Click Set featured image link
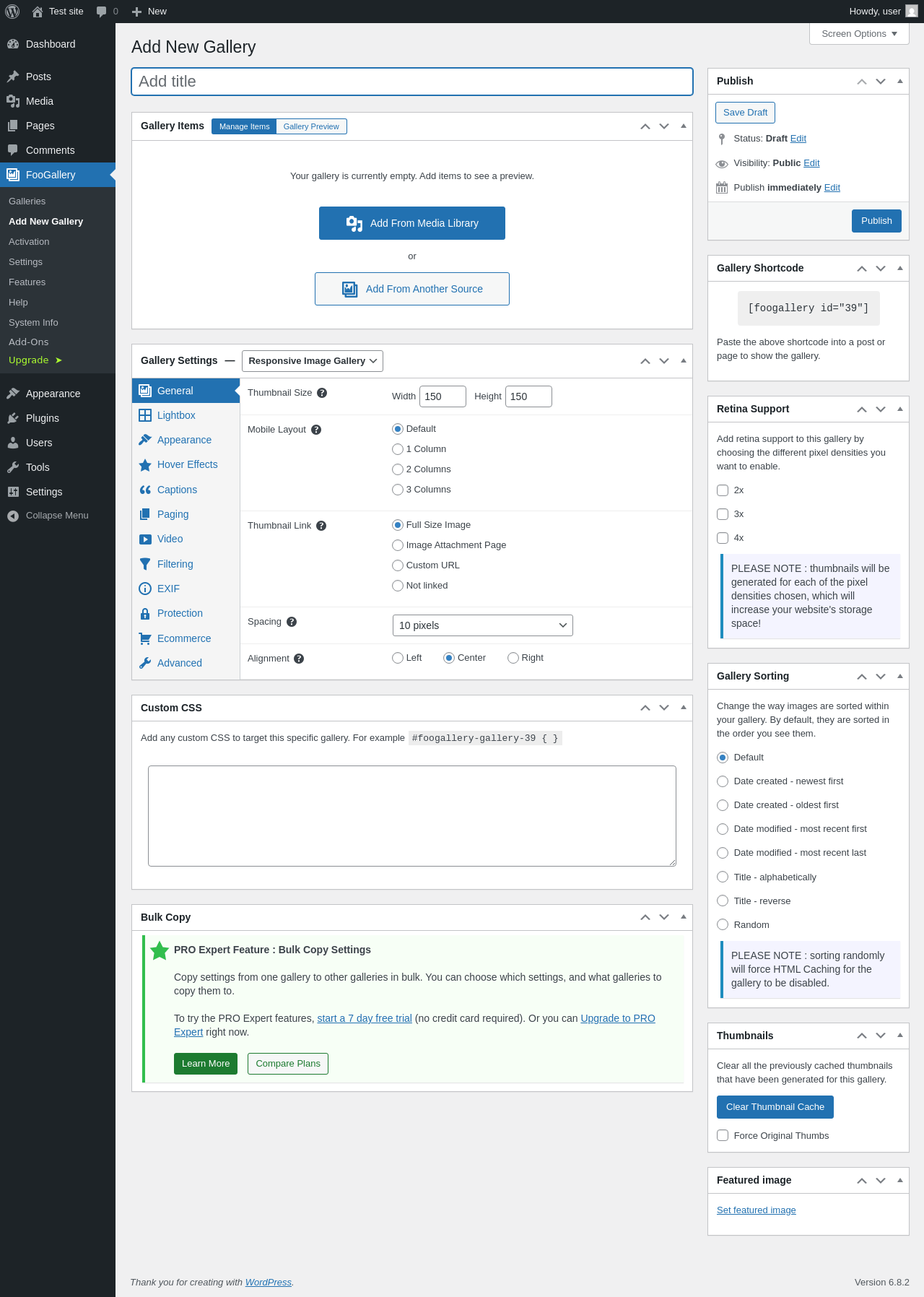Viewport: 924px width, 1297px height. click(756, 1210)
